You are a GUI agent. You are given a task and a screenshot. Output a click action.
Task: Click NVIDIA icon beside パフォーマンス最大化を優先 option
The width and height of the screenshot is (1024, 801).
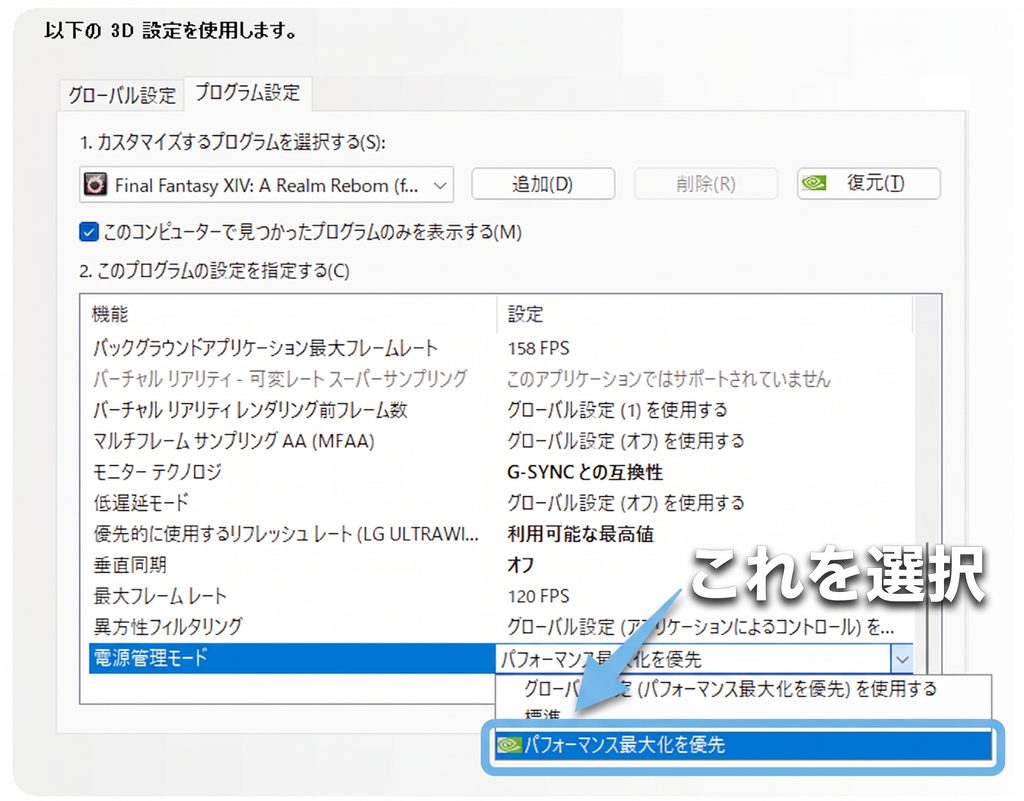click(x=509, y=745)
